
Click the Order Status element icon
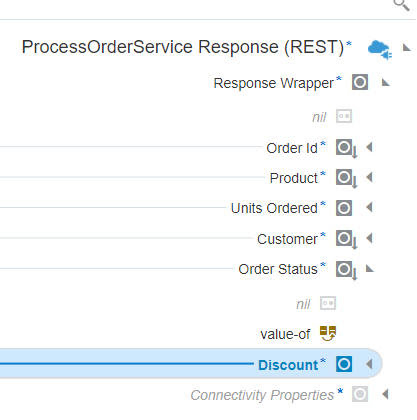346,270
